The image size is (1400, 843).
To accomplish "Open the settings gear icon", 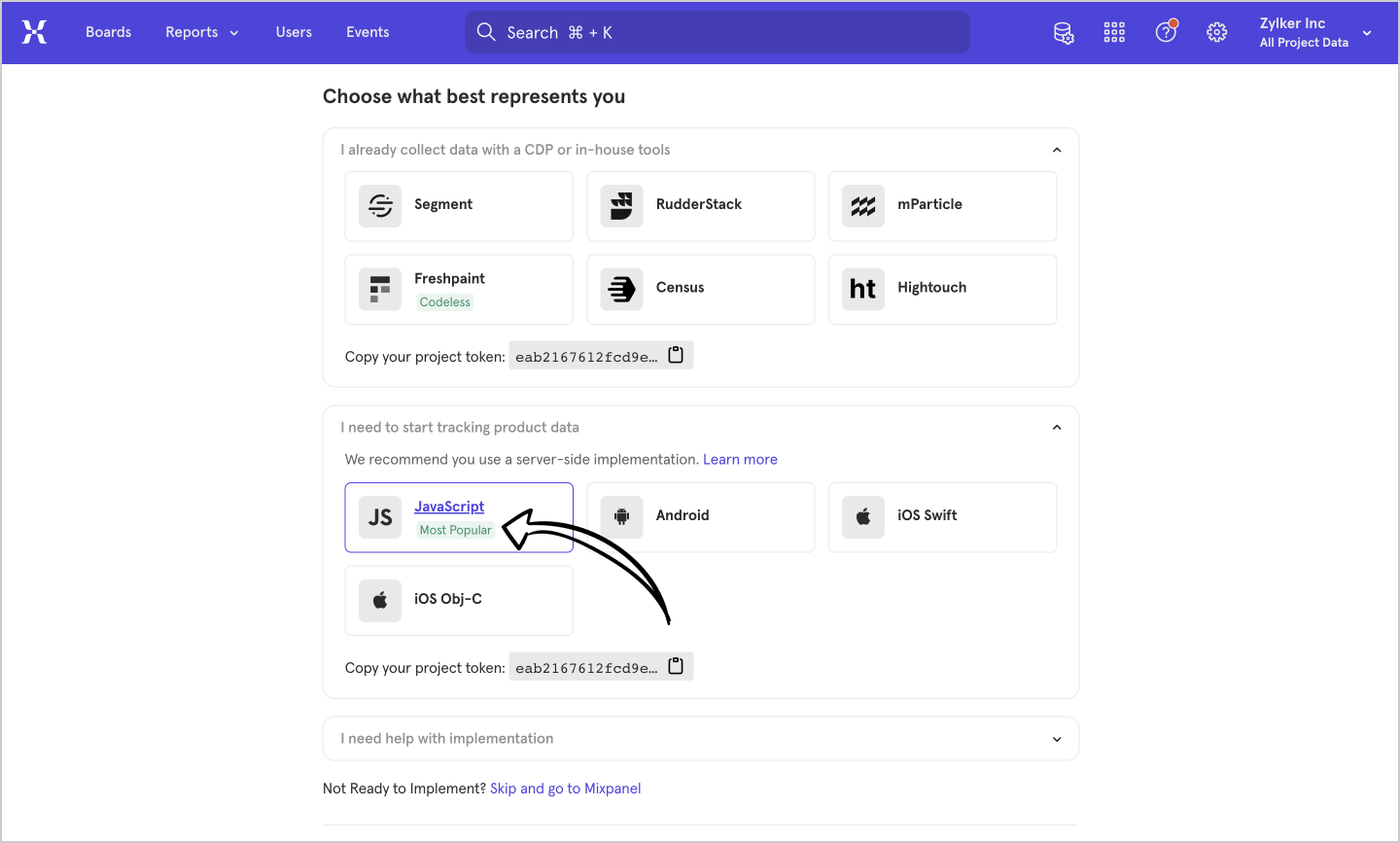I will tap(1216, 33).
